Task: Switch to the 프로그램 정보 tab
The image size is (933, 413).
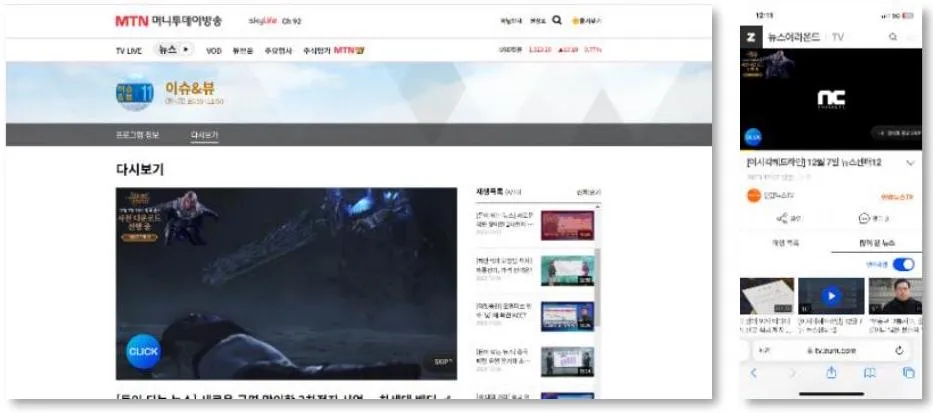Action: coord(137,135)
